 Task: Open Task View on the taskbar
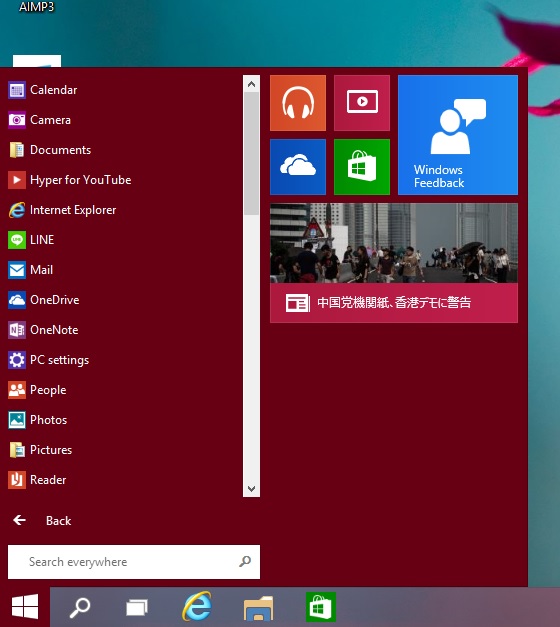(137, 607)
